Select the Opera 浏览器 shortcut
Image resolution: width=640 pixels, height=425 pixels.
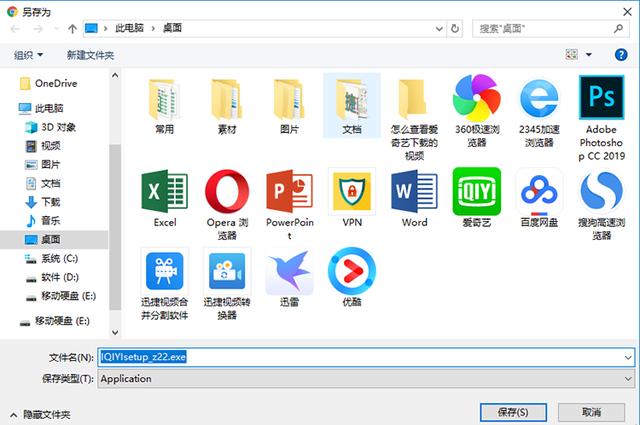(227, 204)
